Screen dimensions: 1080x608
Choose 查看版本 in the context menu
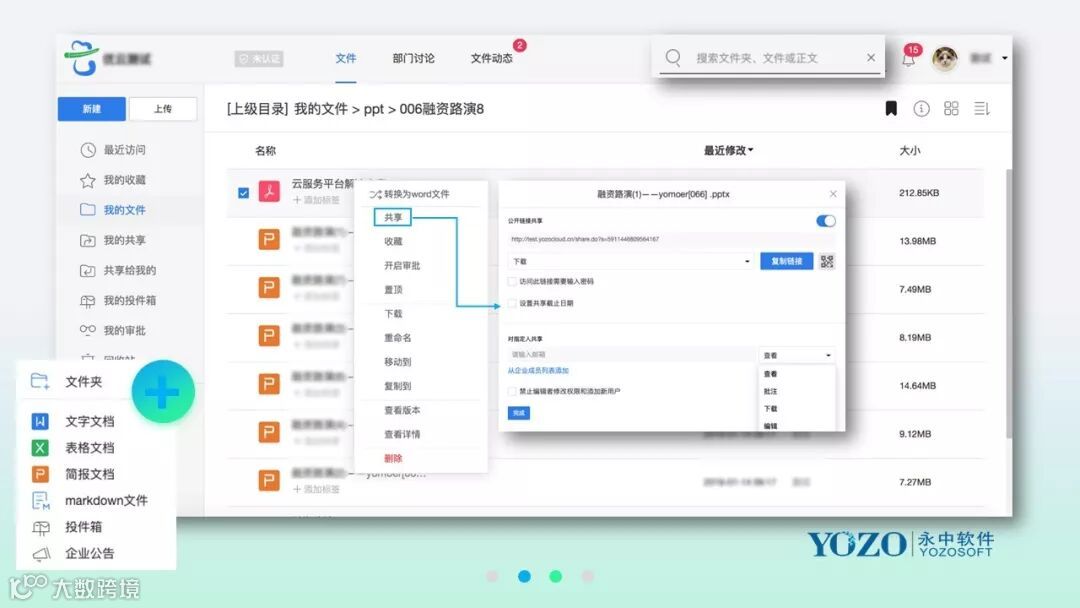tap(402, 410)
